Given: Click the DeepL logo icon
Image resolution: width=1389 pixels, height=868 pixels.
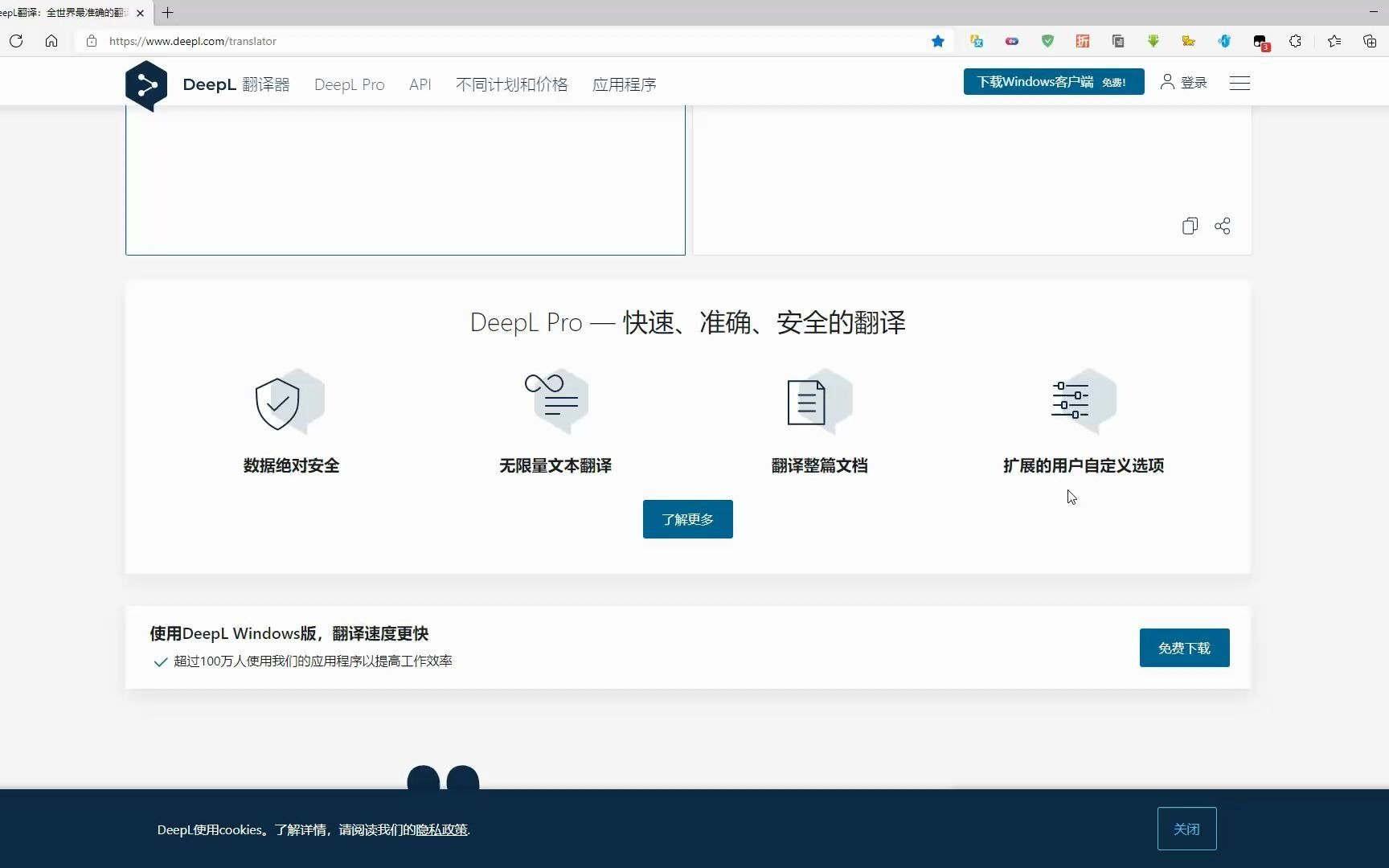Looking at the screenshot, I should [146, 85].
